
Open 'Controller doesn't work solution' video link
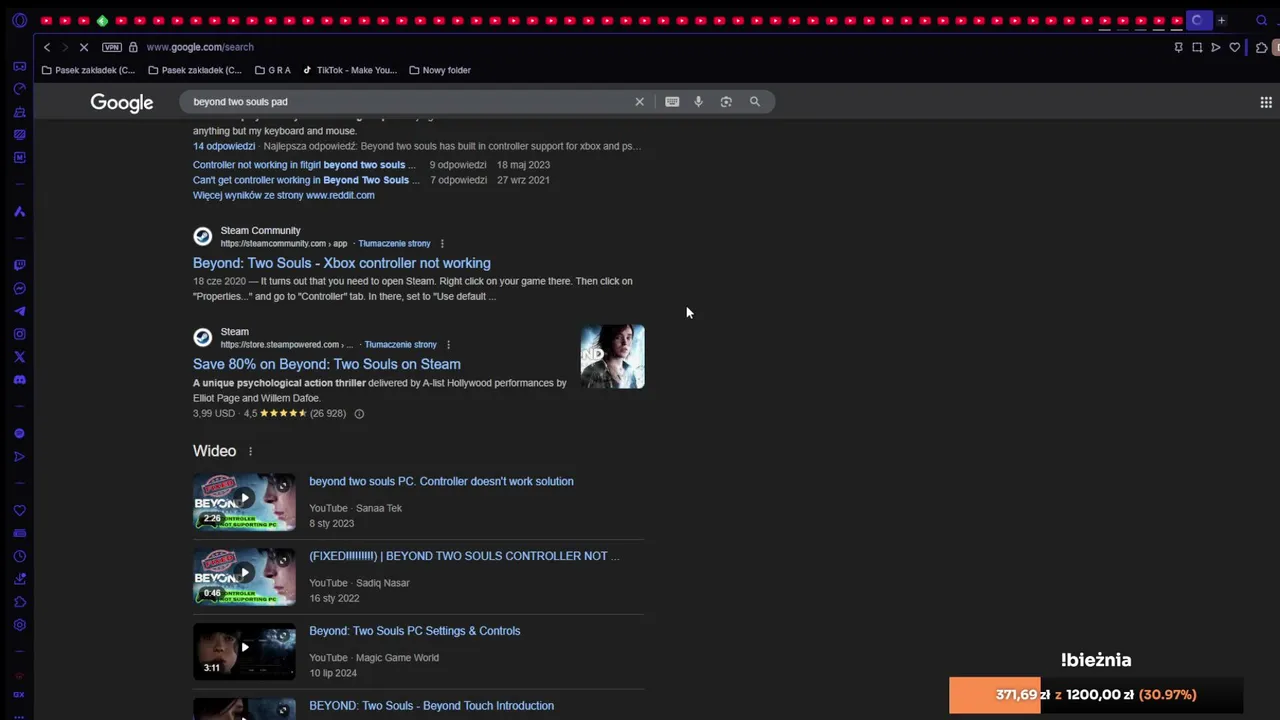click(x=441, y=481)
